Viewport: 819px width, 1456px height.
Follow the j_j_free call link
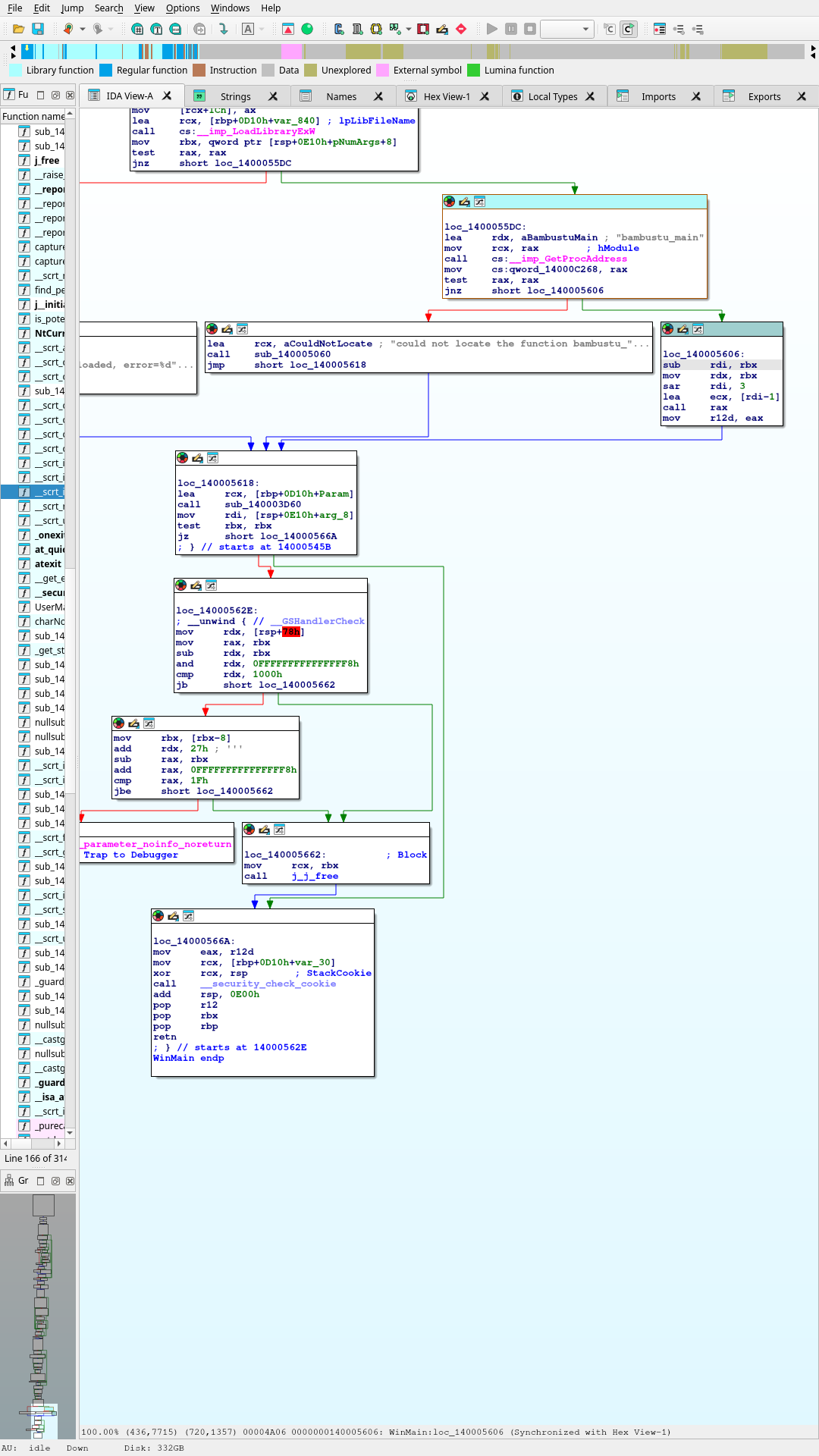315,876
